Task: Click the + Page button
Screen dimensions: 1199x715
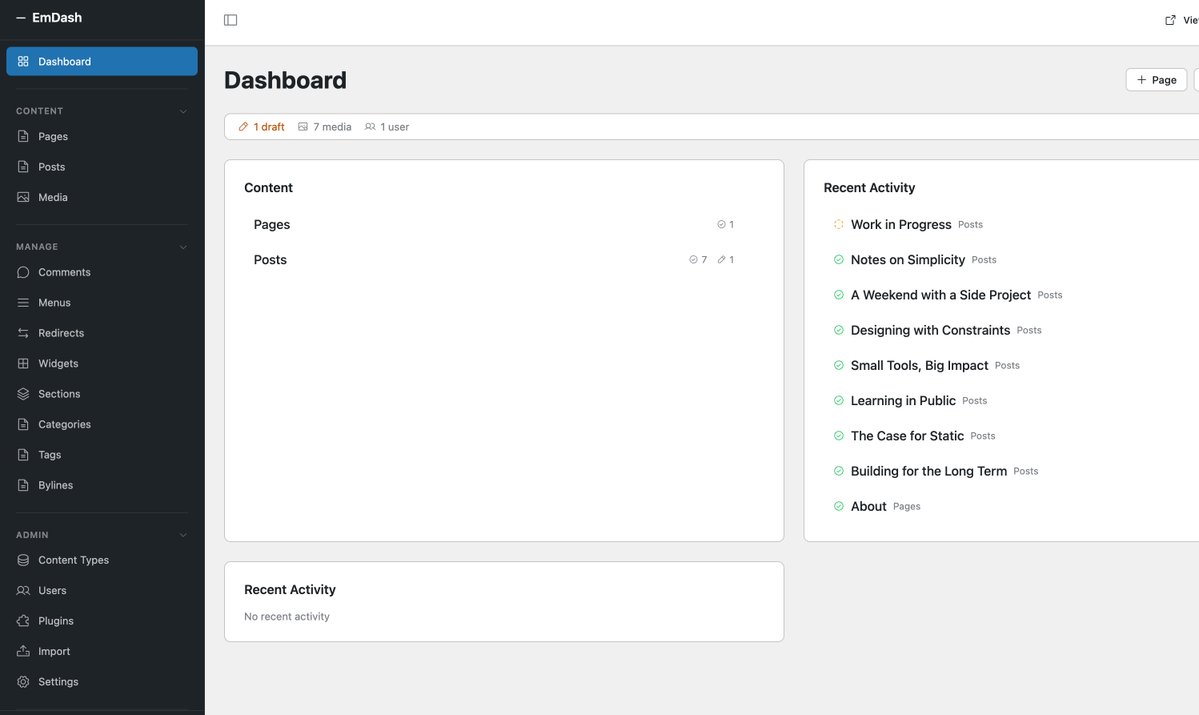Action: (1156, 80)
